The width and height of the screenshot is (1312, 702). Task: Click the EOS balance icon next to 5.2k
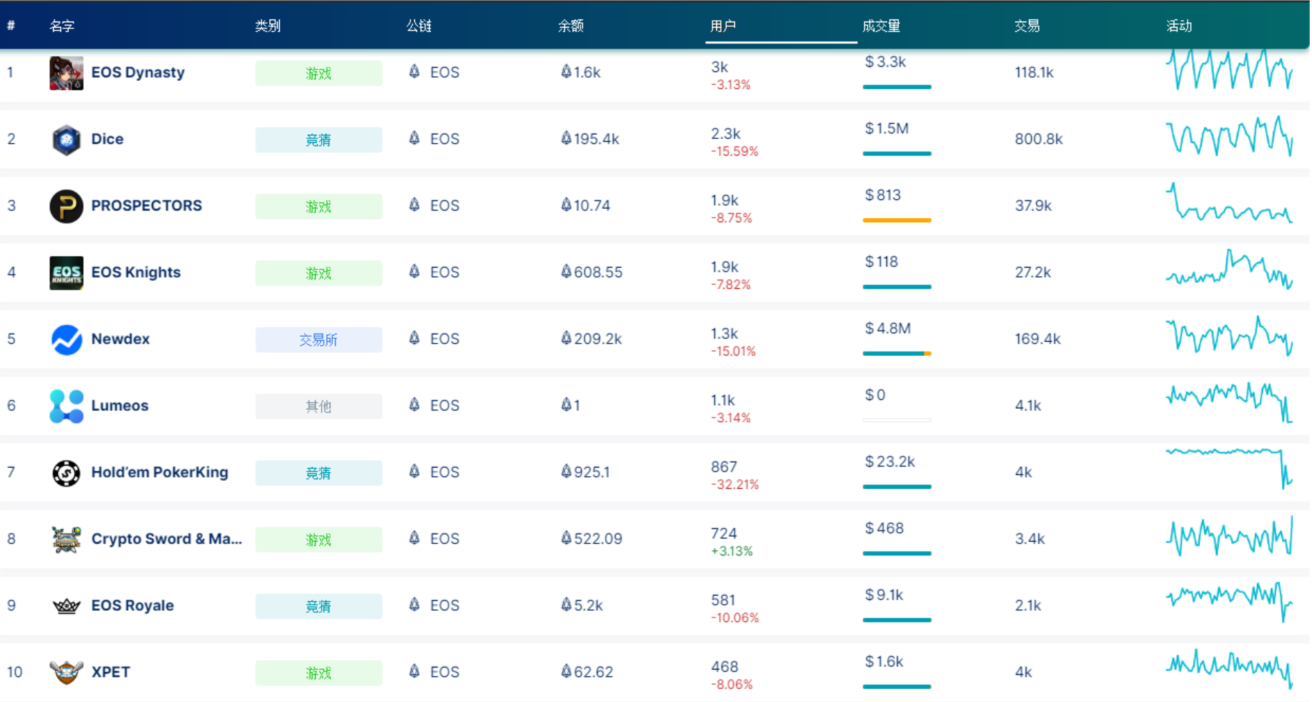tap(566, 604)
